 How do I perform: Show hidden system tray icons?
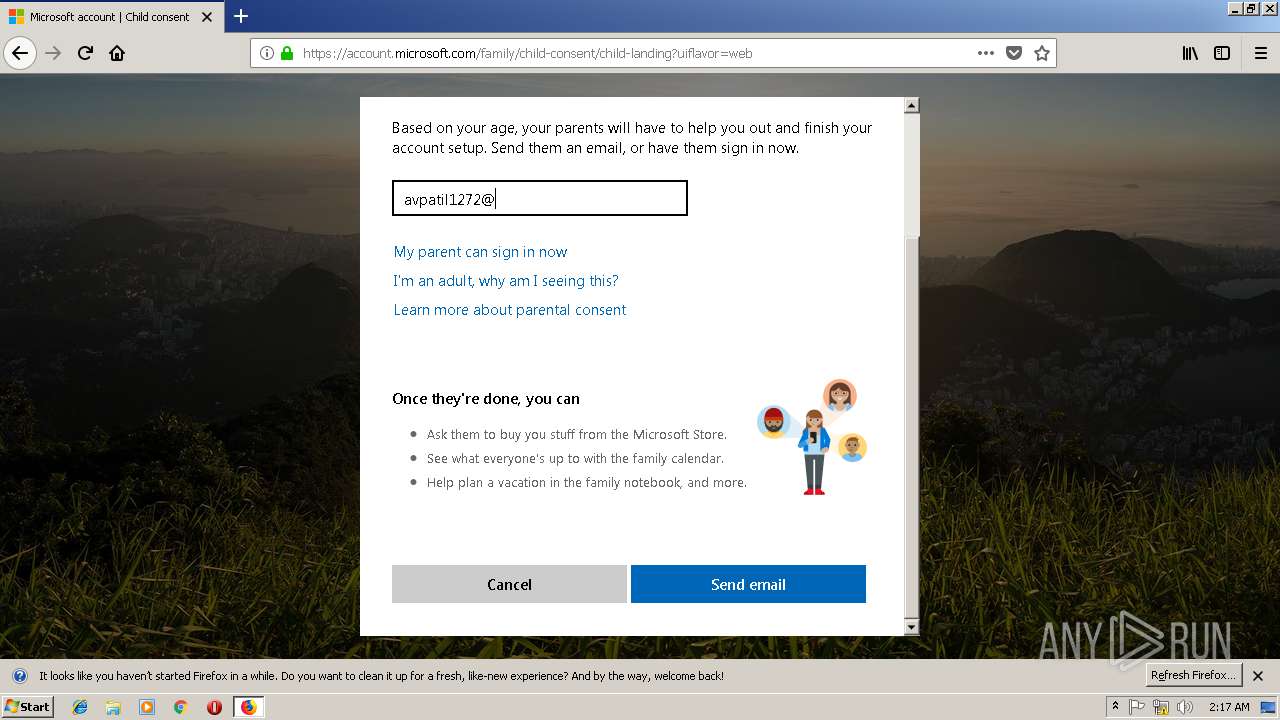coord(1116,707)
